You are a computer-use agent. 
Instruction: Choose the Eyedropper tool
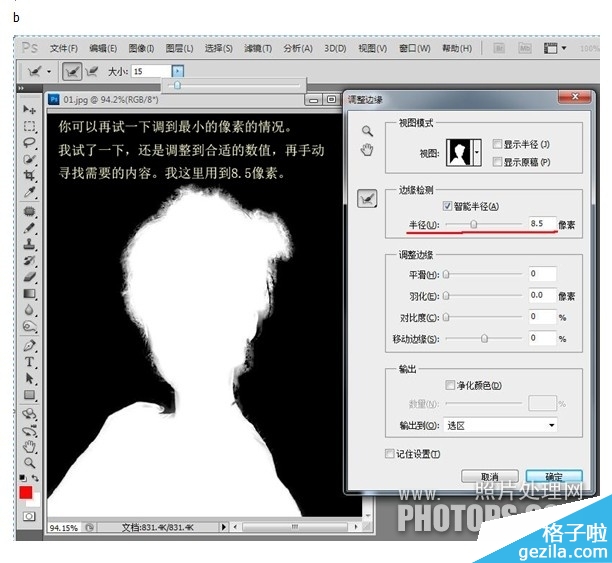tap(30, 191)
